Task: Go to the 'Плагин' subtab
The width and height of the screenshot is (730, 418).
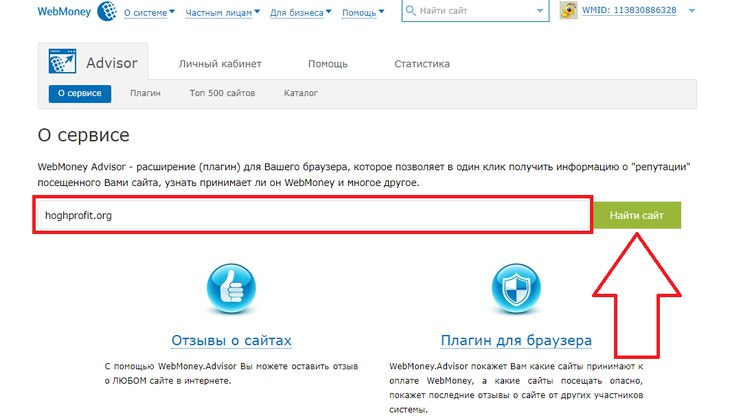Action: tap(145, 93)
